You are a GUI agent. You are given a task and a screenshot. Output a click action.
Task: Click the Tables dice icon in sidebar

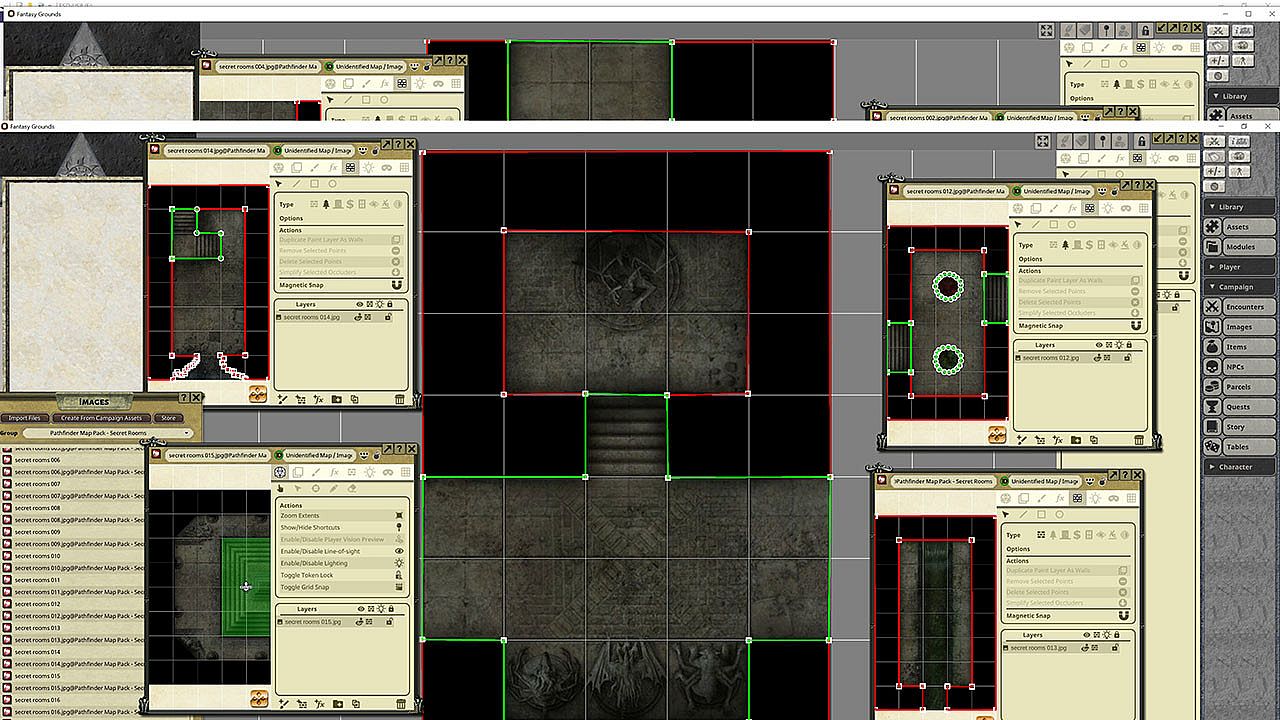point(1213,447)
